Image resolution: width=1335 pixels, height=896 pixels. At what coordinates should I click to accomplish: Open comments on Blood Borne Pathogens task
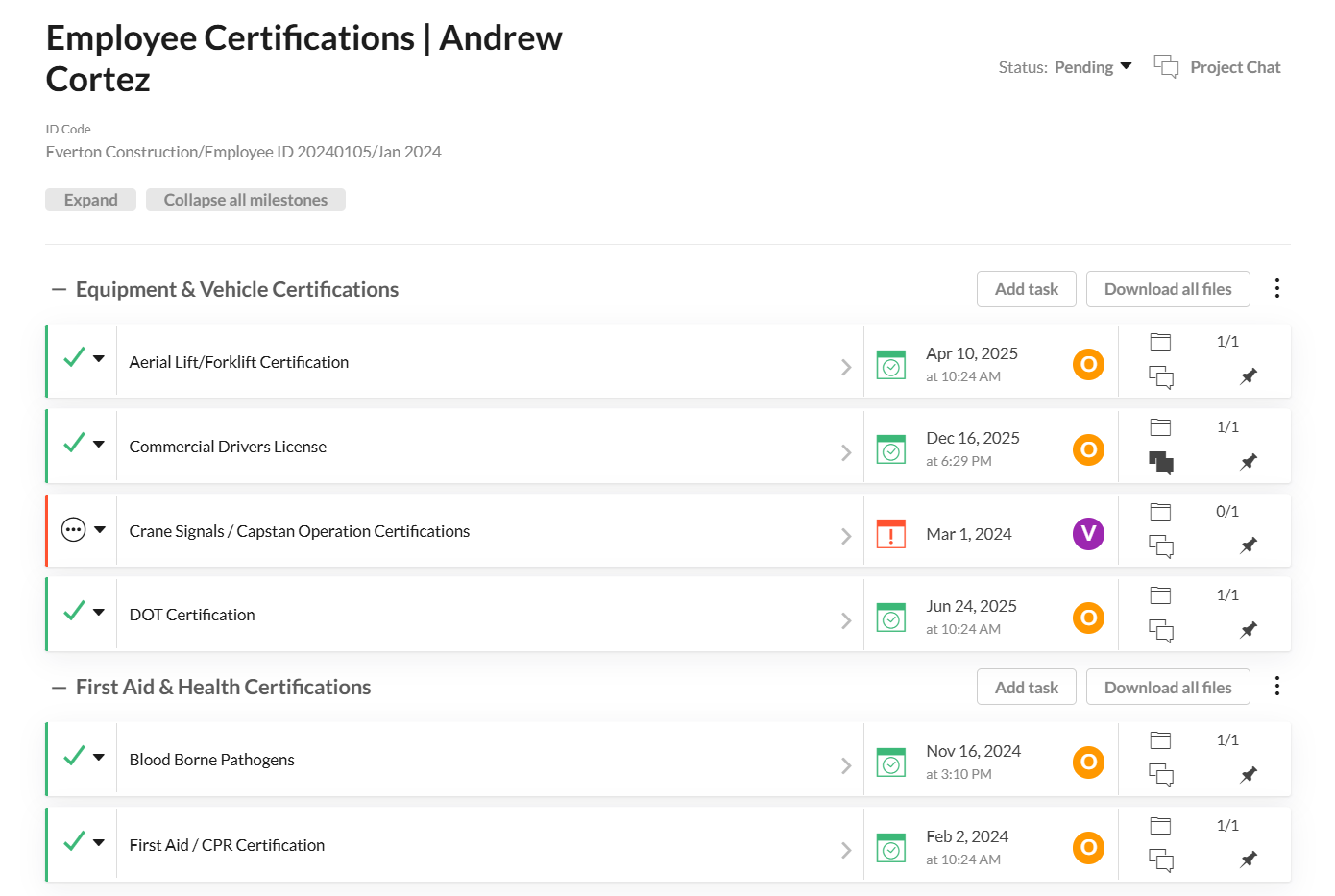tap(1161, 775)
